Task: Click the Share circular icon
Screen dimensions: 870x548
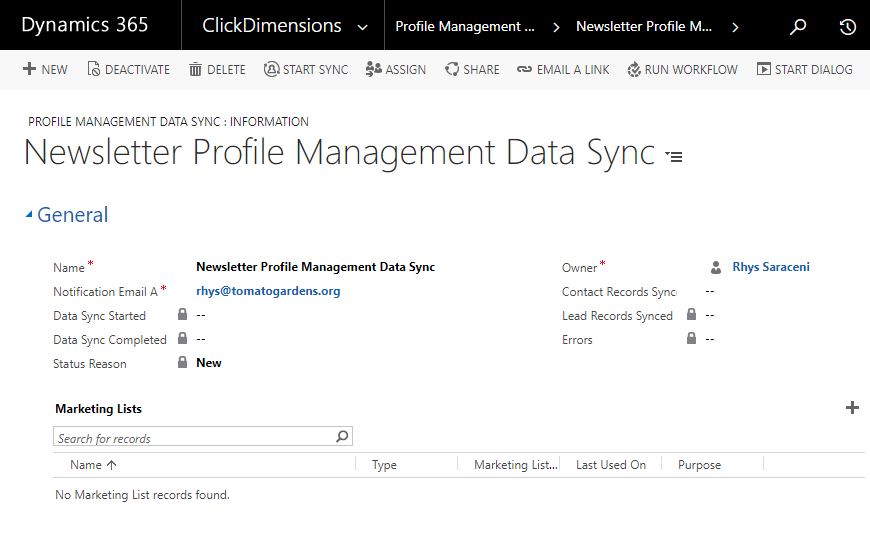Action: 452,69
